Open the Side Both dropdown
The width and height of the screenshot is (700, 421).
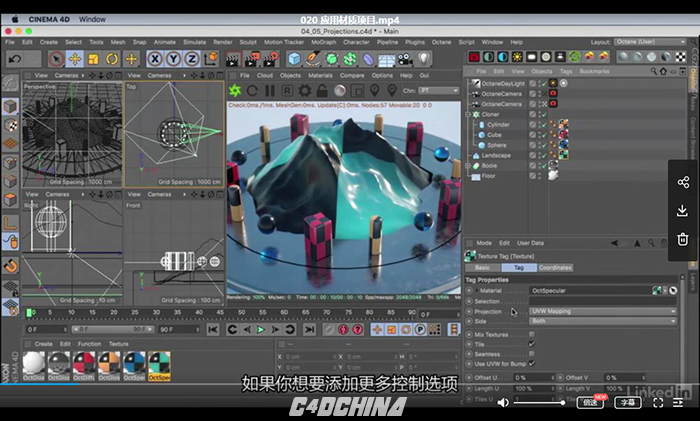point(603,321)
